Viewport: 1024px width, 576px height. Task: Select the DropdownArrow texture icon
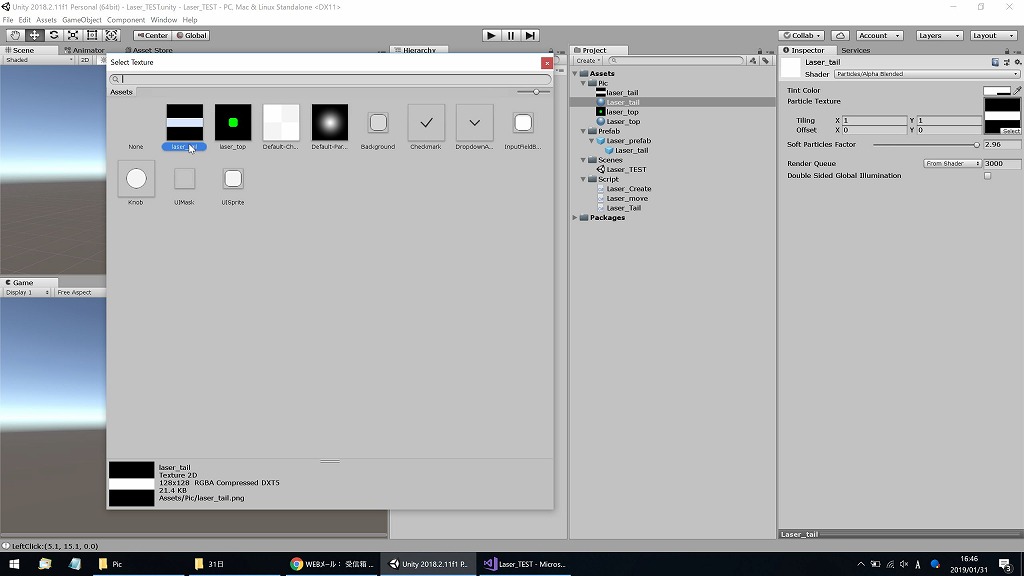(475, 122)
